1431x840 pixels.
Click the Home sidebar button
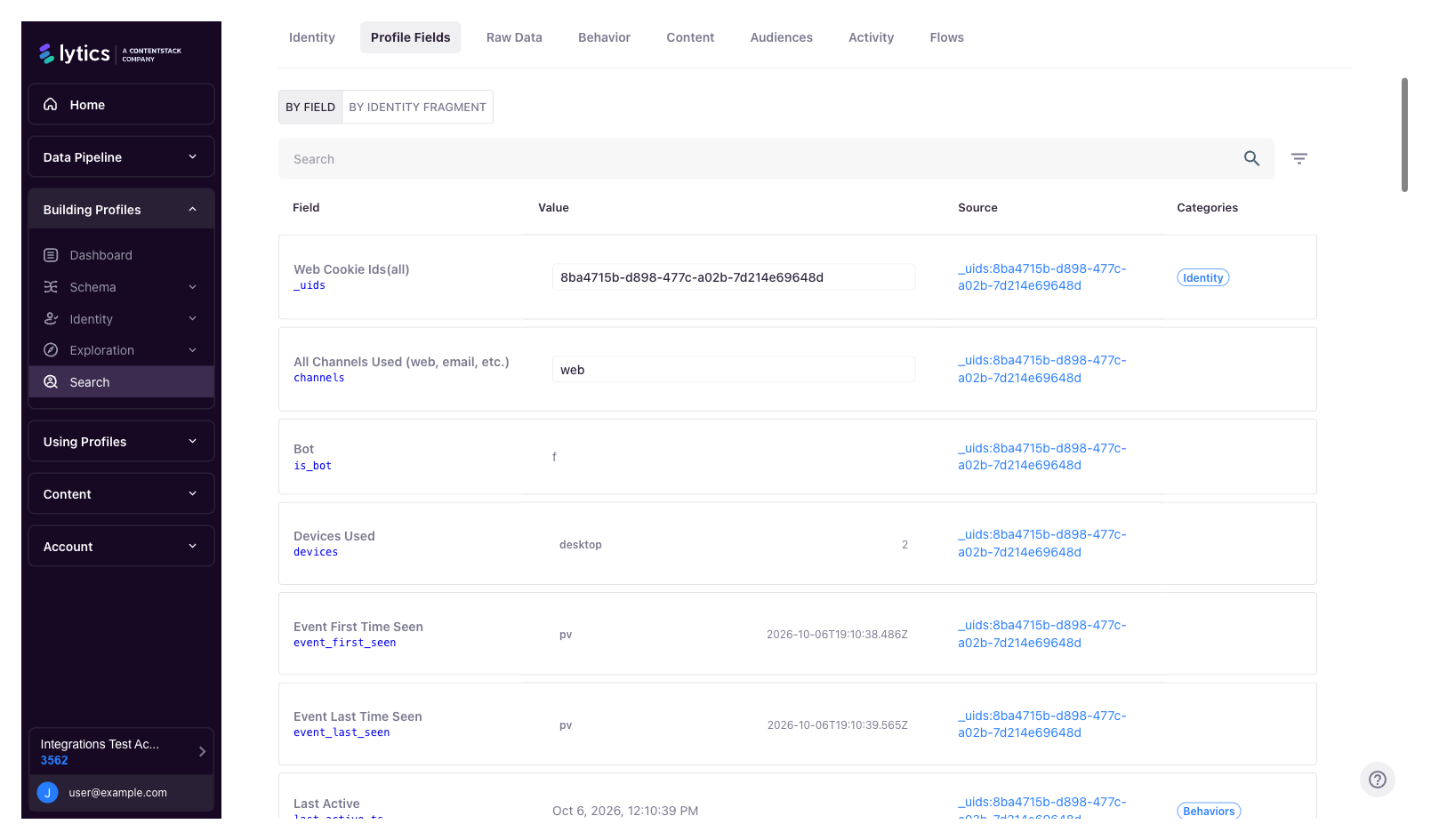pos(121,104)
